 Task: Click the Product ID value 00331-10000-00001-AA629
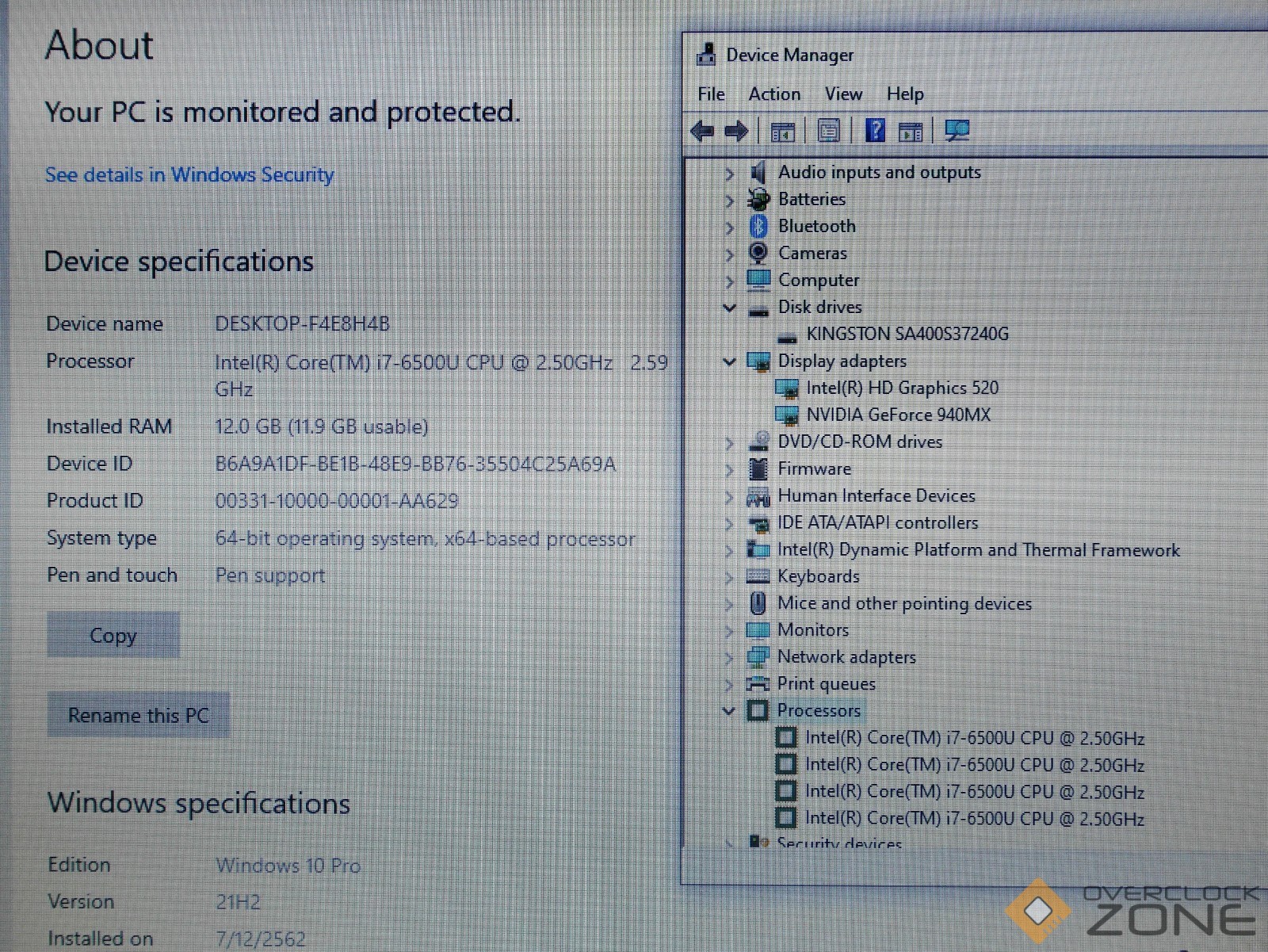[337, 501]
